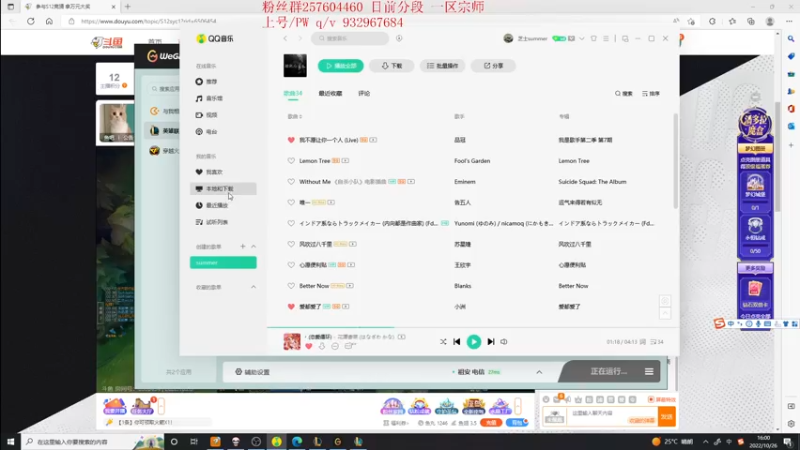The width and height of the screenshot is (800, 450).
Task: Click the song list scrollbar
Action: pyautogui.click(x=676, y=161)
